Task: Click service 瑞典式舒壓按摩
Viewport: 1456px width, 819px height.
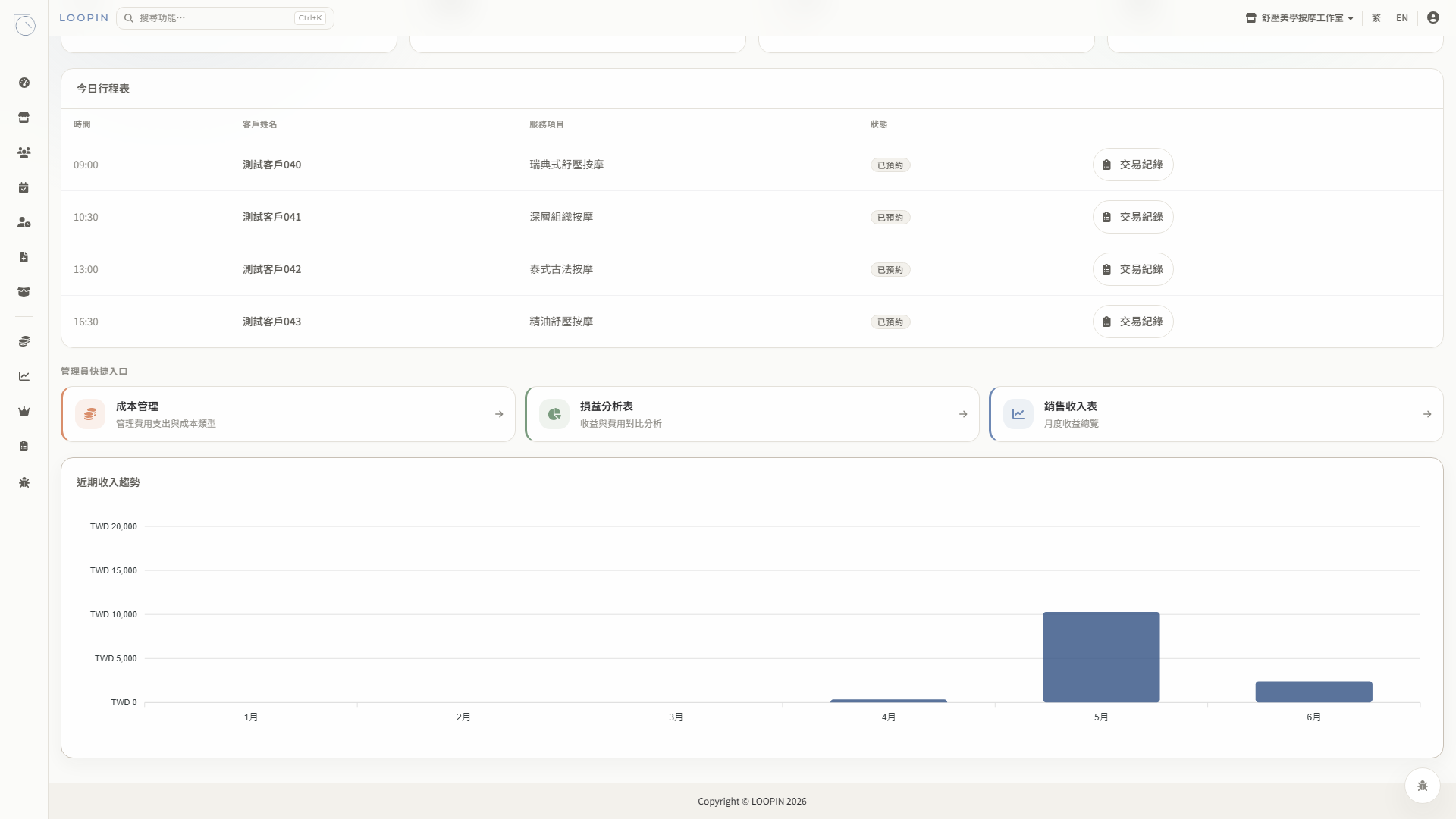Action: point(566,165)
